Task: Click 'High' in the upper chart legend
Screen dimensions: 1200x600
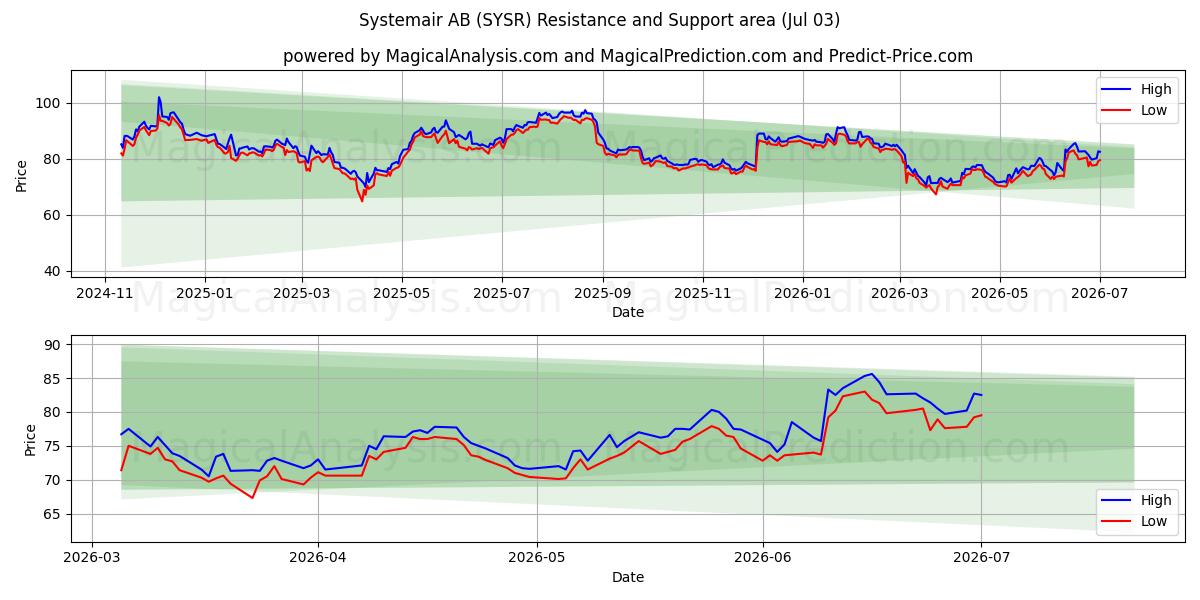Action: 1154,89
